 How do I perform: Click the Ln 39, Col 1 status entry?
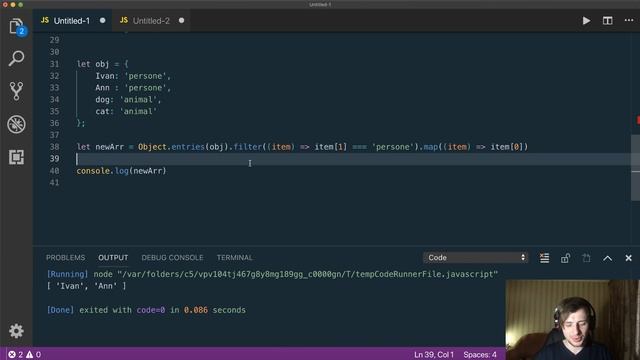(434, 354)
